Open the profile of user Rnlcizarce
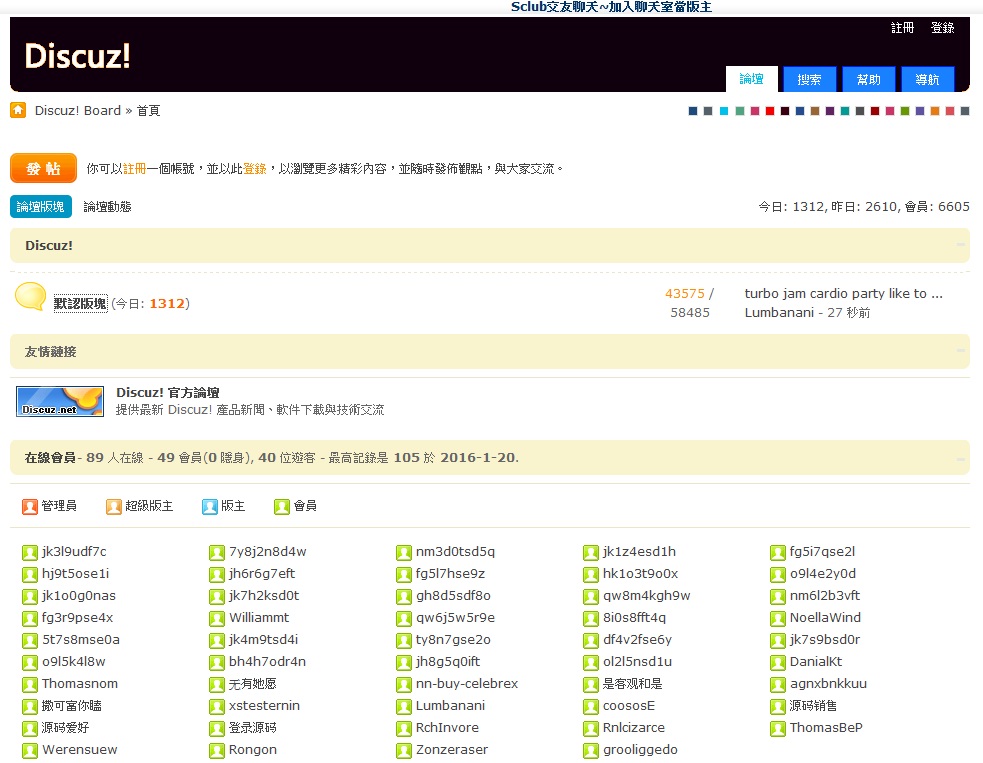 point(634,727)
